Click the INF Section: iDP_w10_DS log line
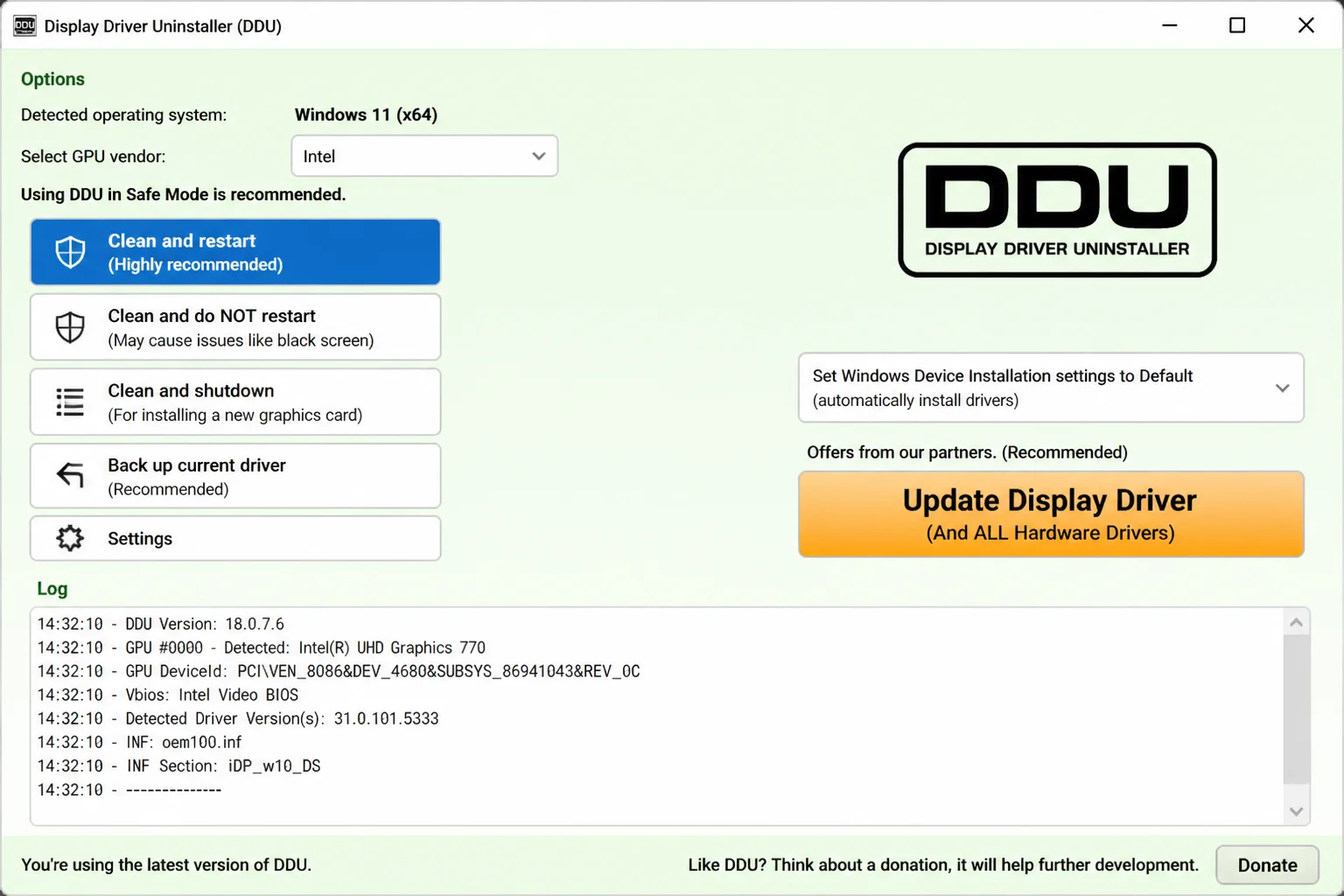Screen dimensions: 1344x896 [178, 766]
